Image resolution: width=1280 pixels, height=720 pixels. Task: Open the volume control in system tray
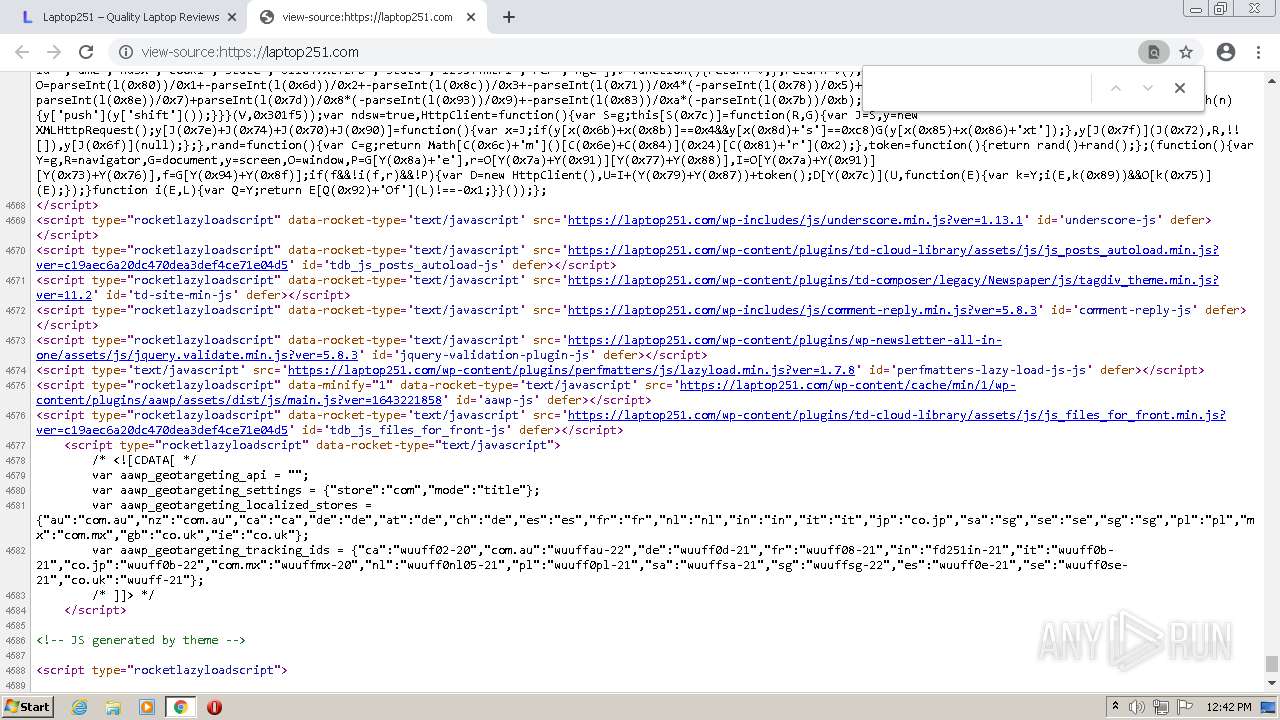1138,707
